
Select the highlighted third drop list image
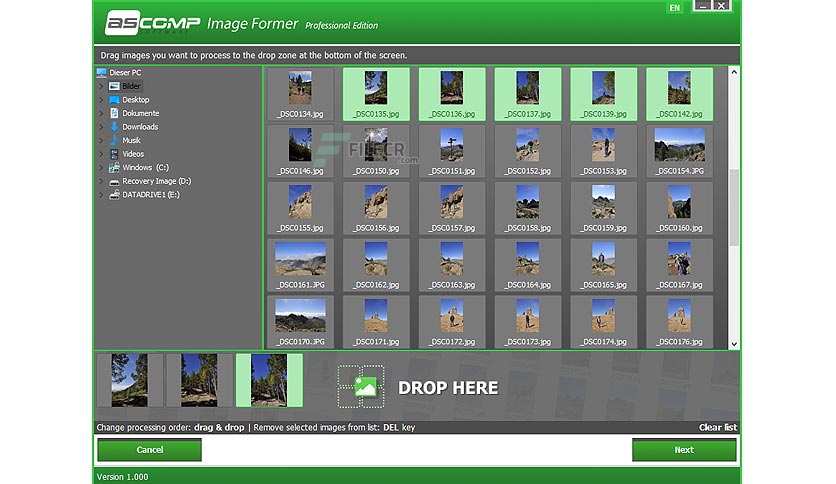(x=269, y=380)
